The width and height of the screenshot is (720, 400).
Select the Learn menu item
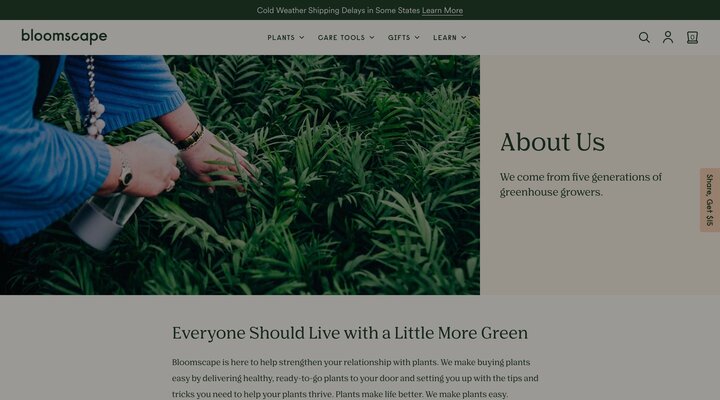(x=445, y=38)
